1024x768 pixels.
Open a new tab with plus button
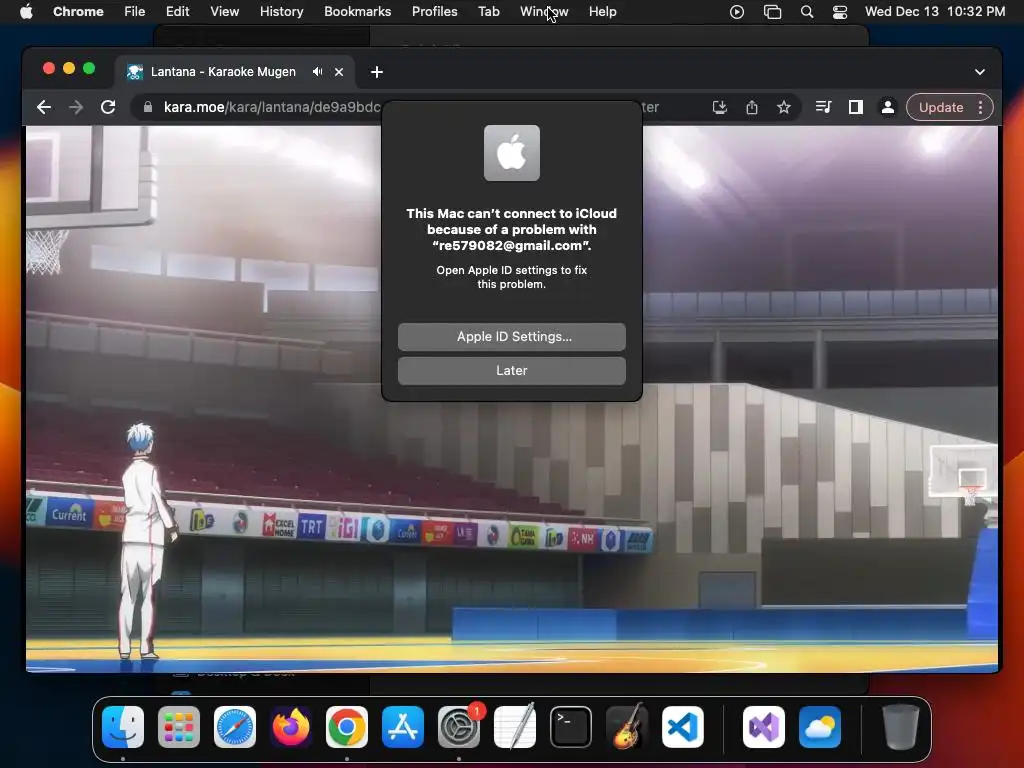[377, 72]
